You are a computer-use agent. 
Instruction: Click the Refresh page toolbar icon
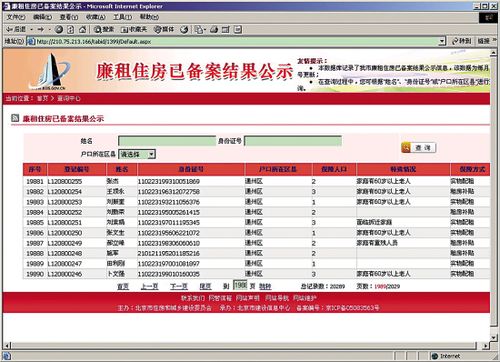click(70, 29)
